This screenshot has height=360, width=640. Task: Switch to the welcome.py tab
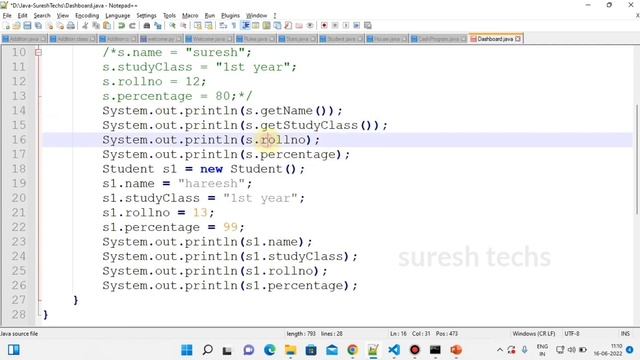click(x=161, y=39)
